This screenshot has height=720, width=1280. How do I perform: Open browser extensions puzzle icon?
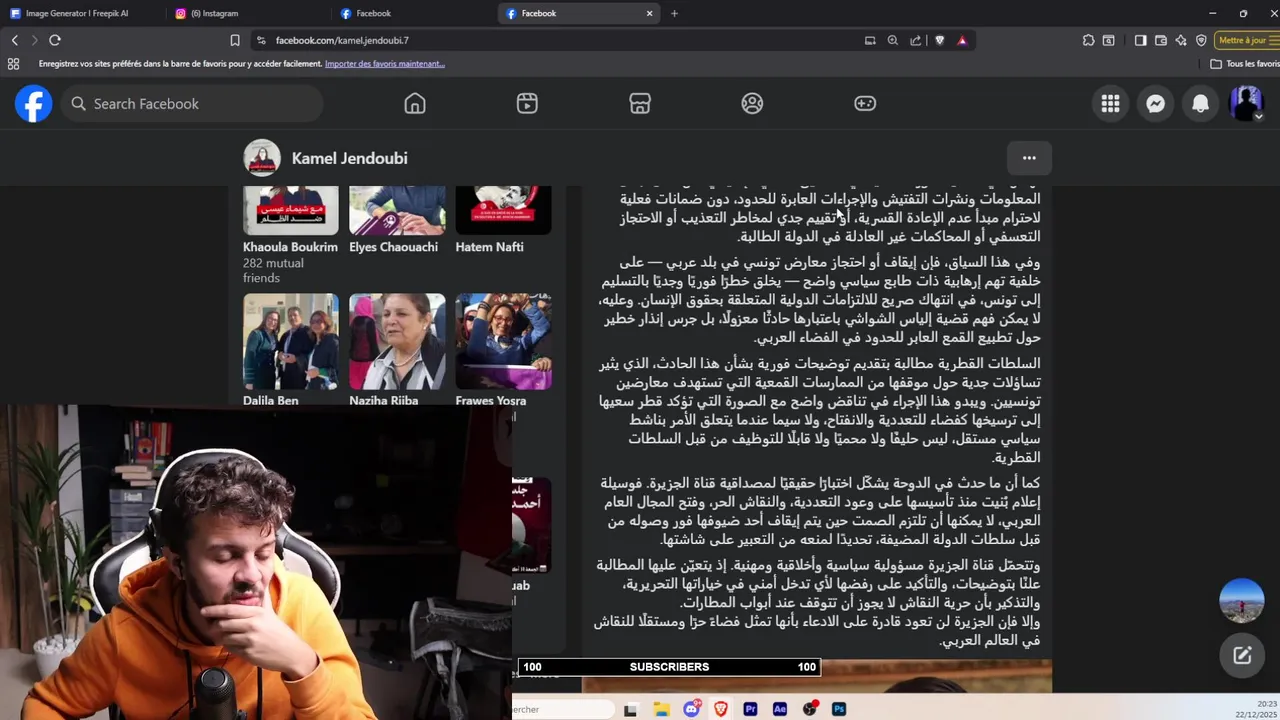[x=1088, y=40]
